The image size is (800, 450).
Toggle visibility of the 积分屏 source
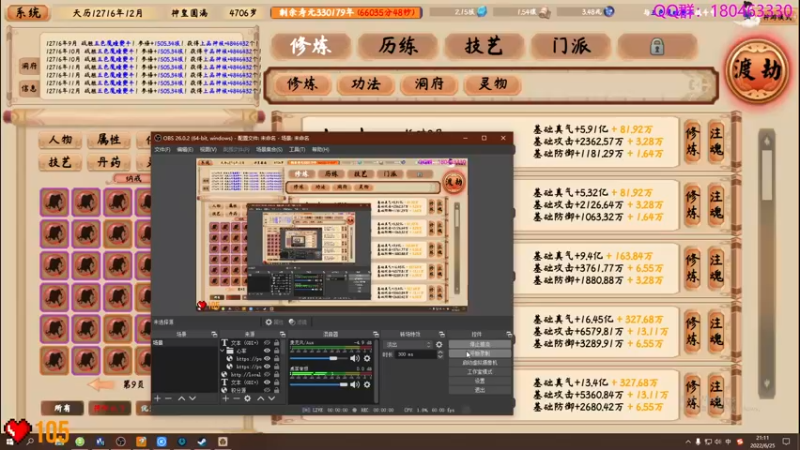267,390
